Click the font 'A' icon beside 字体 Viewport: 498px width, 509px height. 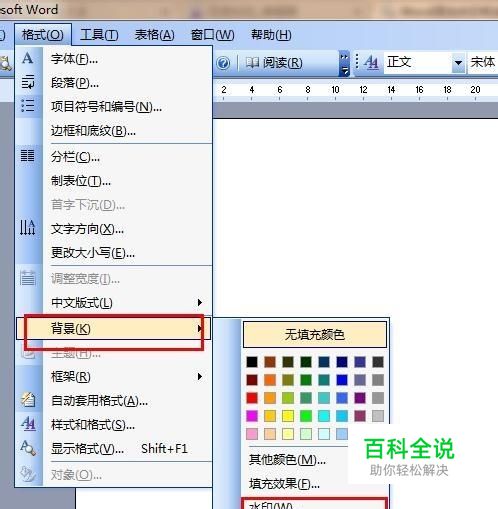point(28,58)
